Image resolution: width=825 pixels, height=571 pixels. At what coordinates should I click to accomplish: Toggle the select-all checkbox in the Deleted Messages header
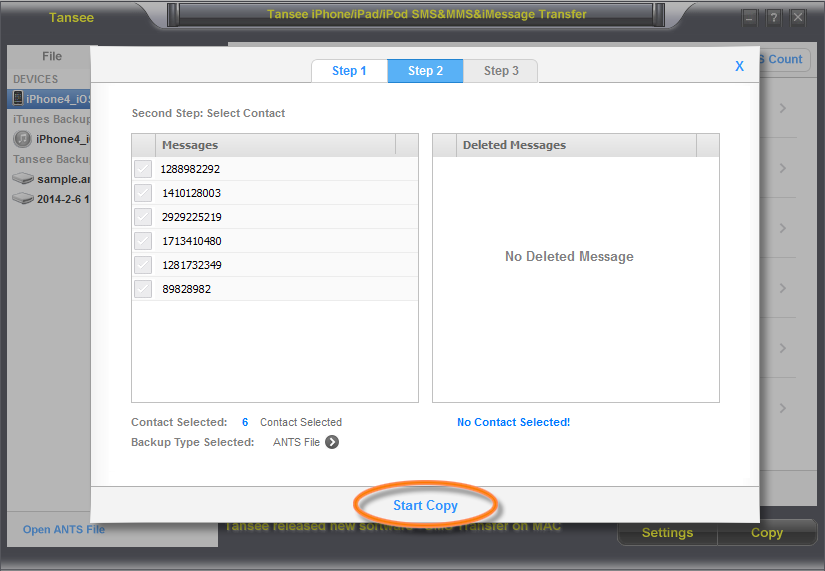[445, 145]
